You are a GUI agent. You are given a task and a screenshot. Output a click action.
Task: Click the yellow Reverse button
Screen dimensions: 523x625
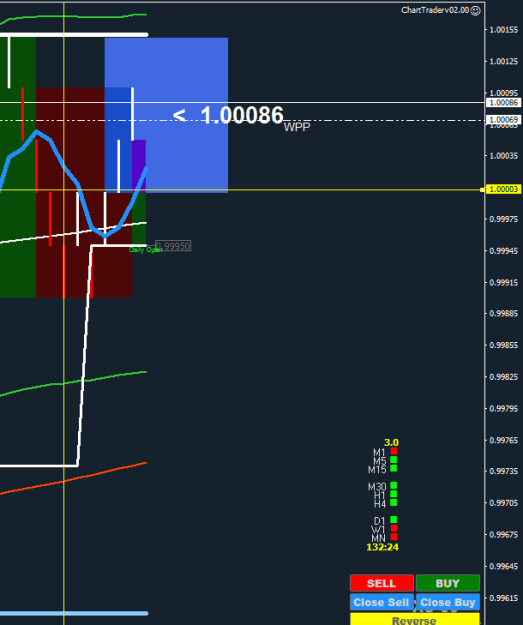tap(415, 619)
